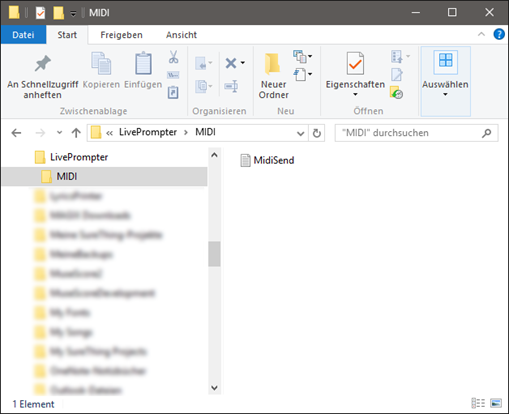Expand the Eigenschaften dropdown arrow
Screen dimensions: 509x414
tap(355, 94)
